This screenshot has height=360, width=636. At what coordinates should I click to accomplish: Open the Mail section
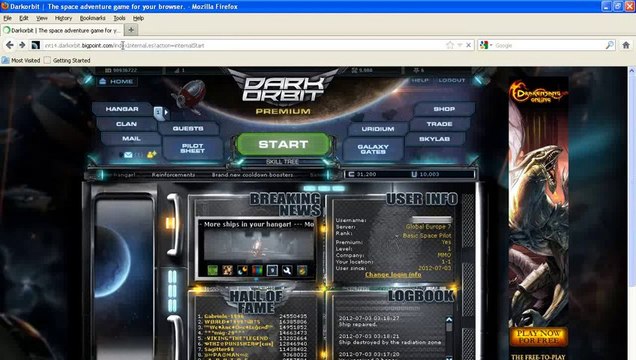click(131, 138)
